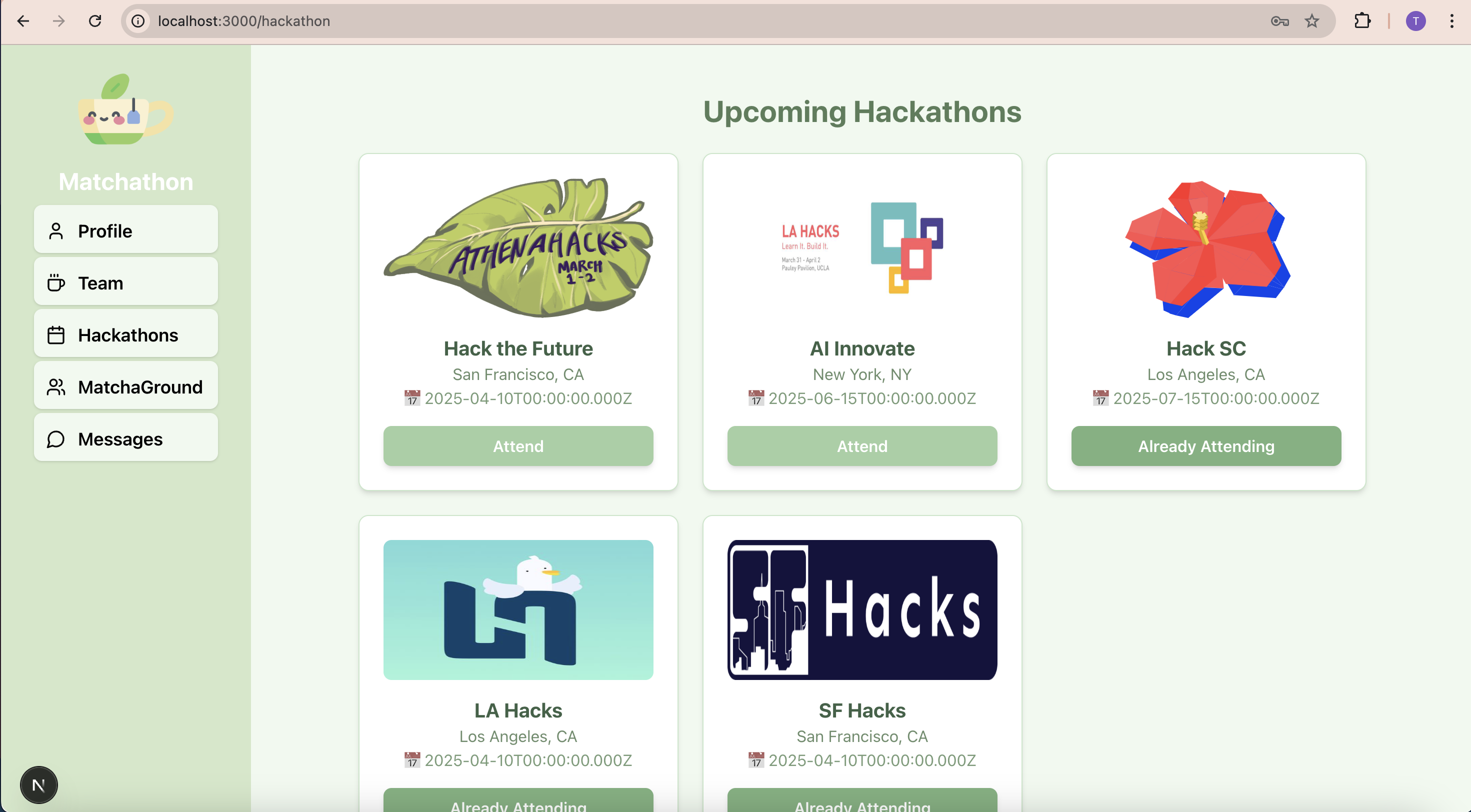Open the Next.js dev tools badge
Image resolution: width=1471 pixels, height=812 pixels.
point(38,784)
